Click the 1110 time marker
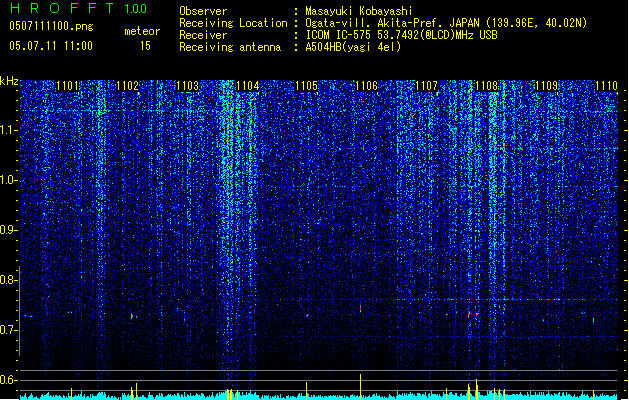This screenshot has width=629, height=400. point(606,86)
